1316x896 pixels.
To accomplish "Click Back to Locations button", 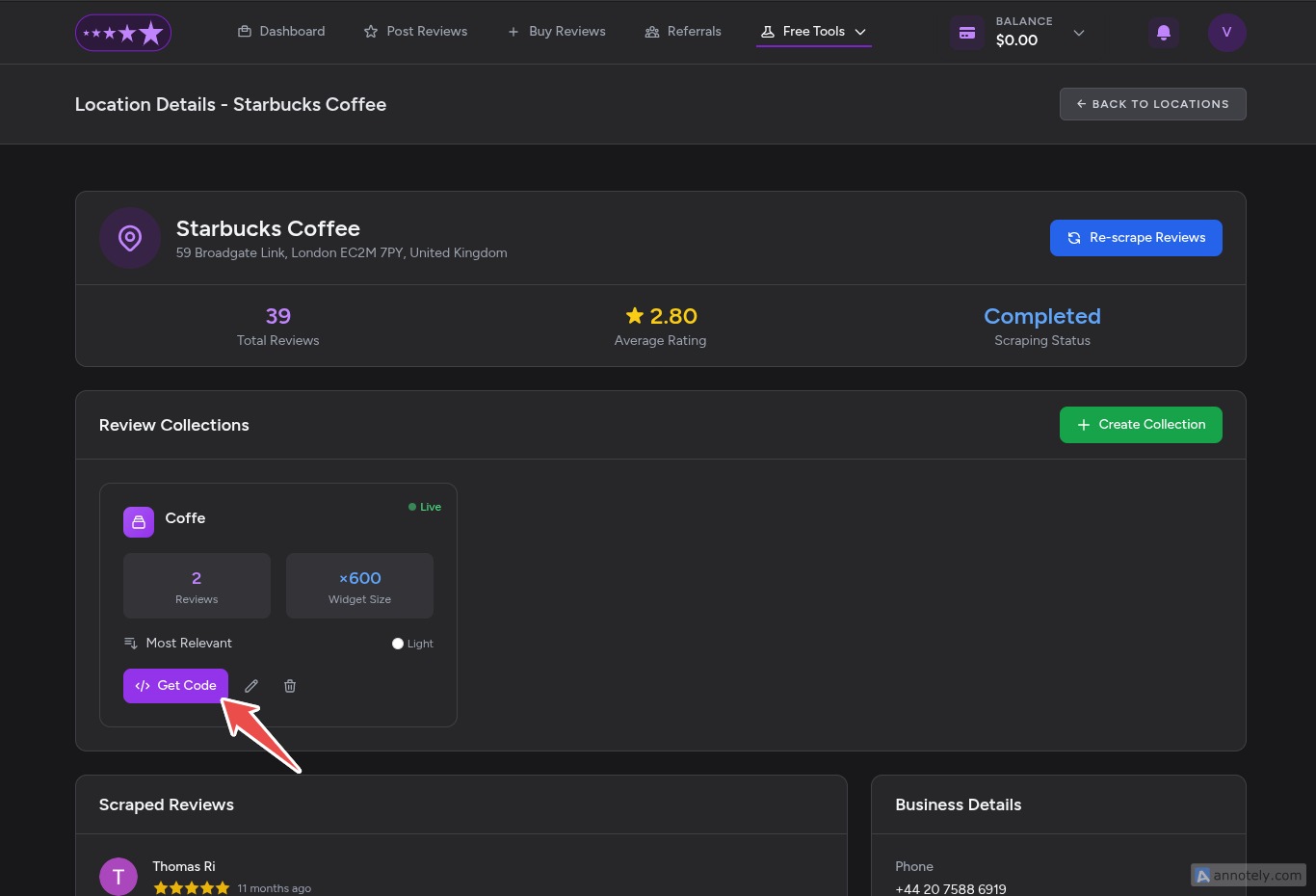I will click(1152, 104).
